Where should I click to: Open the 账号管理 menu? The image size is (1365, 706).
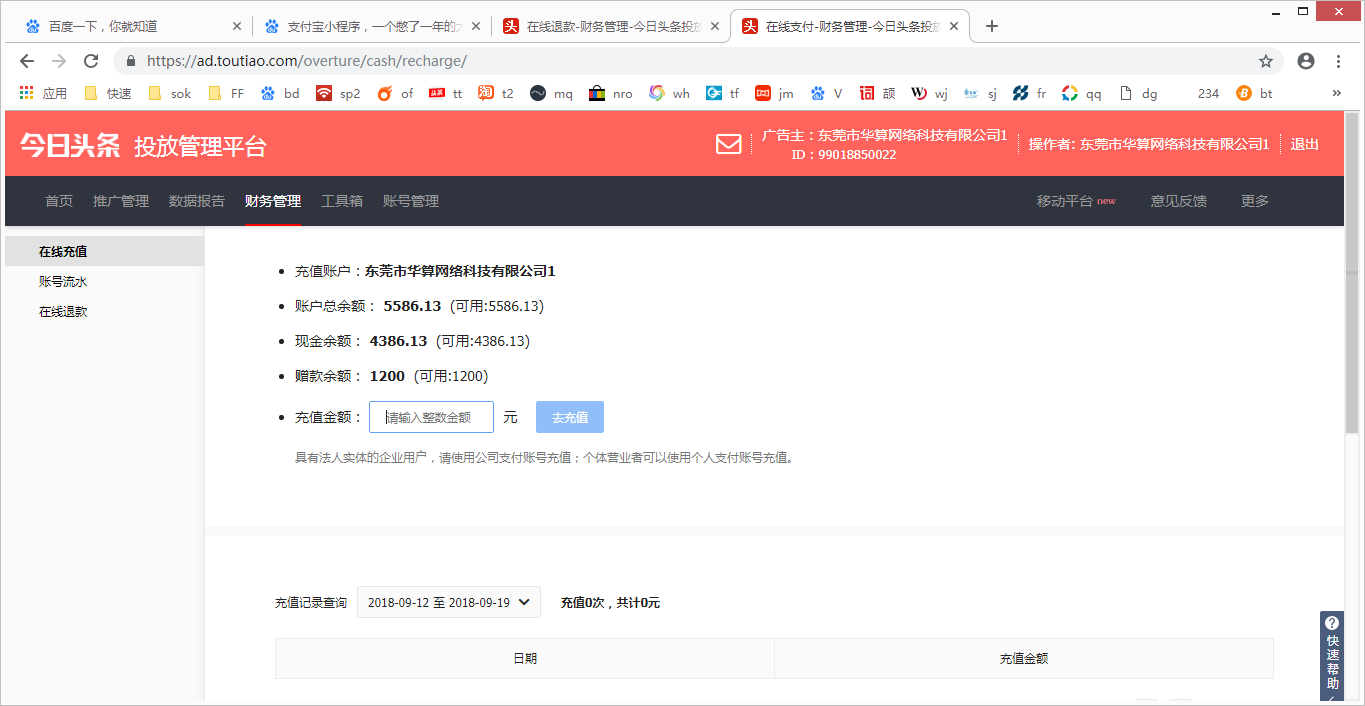(x=411, y=201)
